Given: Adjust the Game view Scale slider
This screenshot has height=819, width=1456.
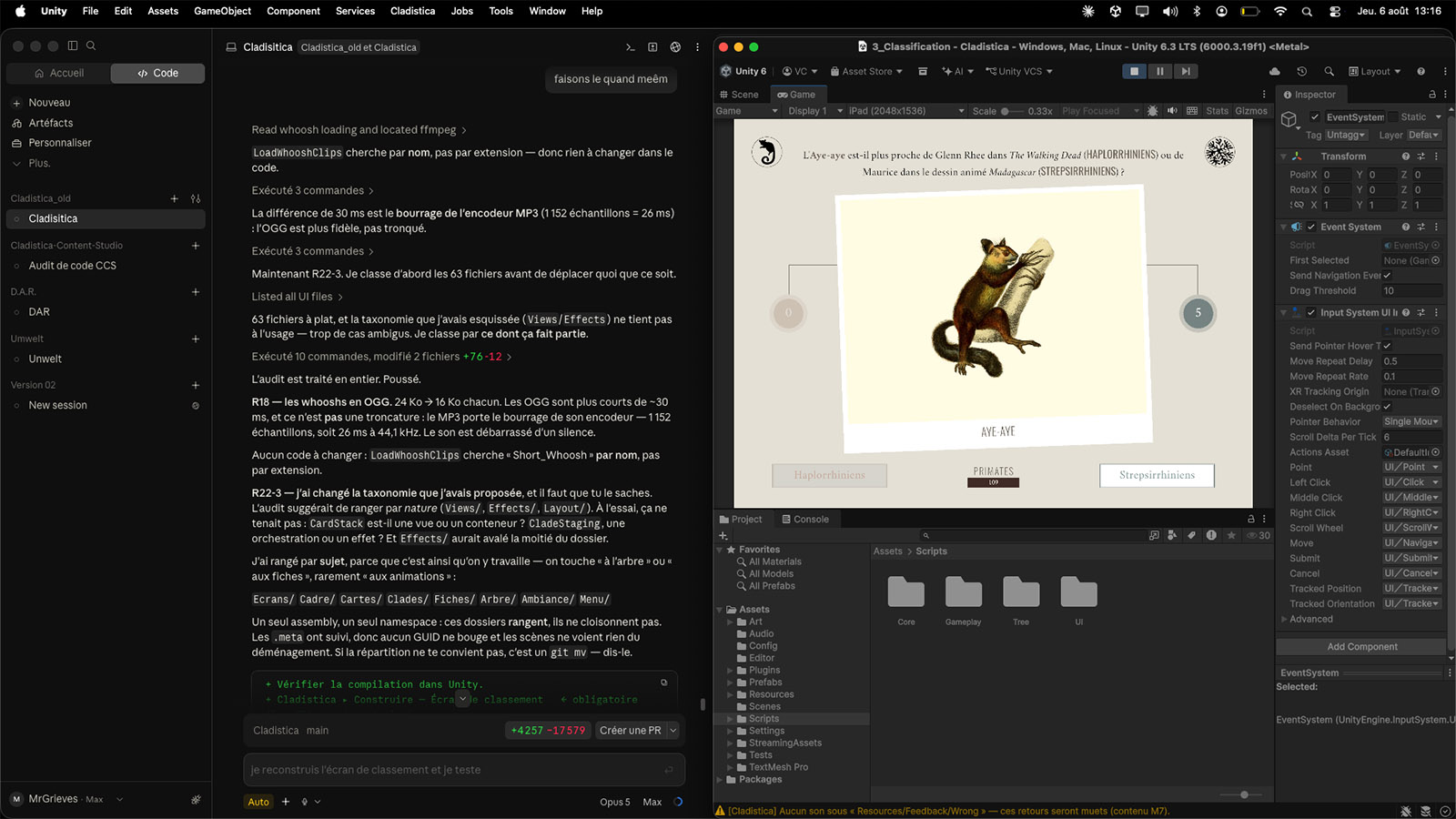Looking at the screenshot, I should coord(1011,111).
